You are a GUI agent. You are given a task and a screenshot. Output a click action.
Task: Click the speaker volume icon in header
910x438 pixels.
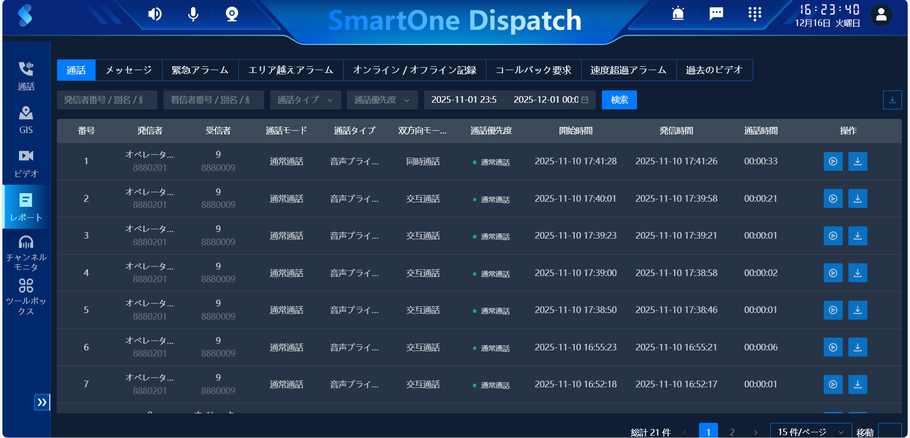155,14
